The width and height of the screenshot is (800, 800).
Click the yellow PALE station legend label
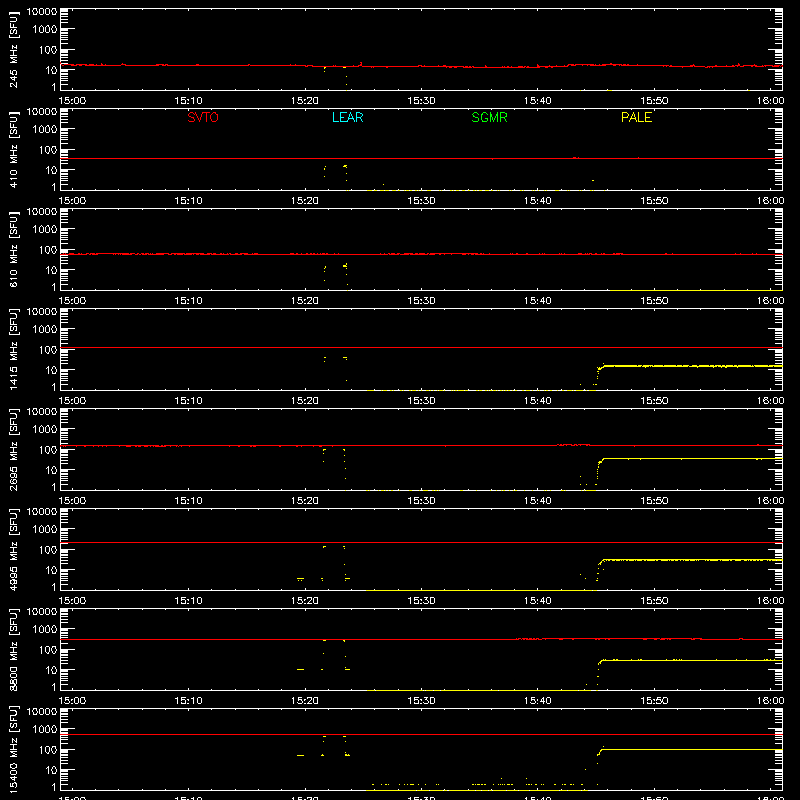tap(636, 117)
